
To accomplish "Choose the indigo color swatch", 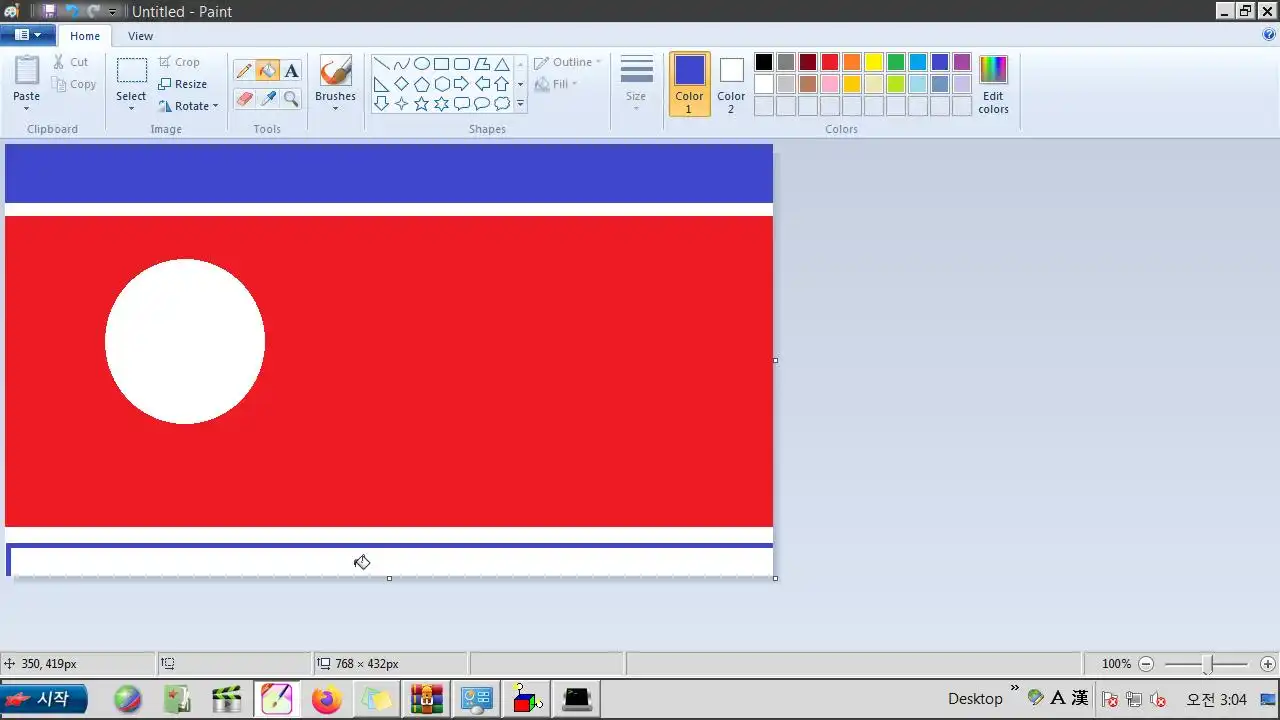I will [940, 62].
